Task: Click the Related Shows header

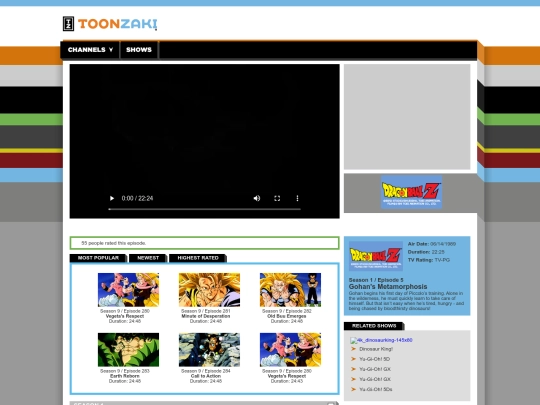Action: click(374, 326)
